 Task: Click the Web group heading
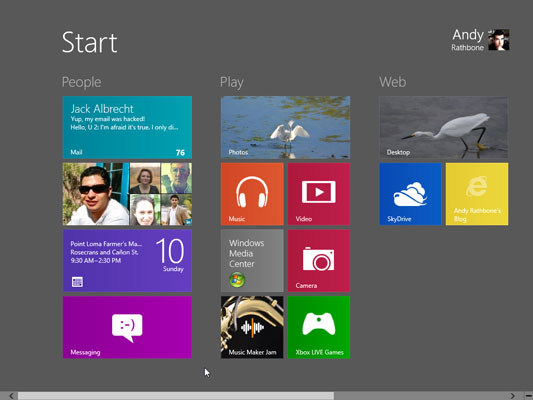click(x=393, y=82)
